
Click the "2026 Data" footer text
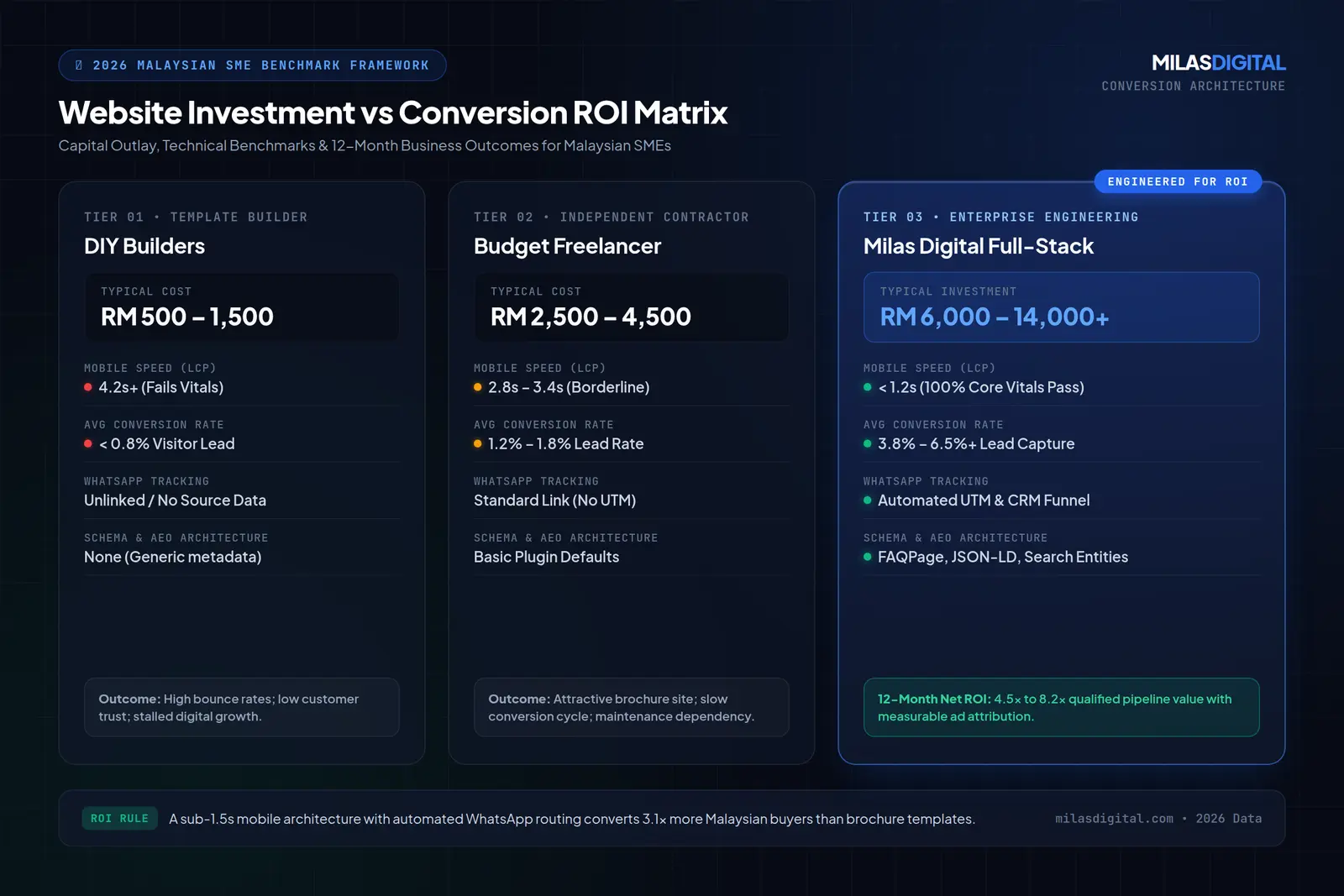[1229, 819]
